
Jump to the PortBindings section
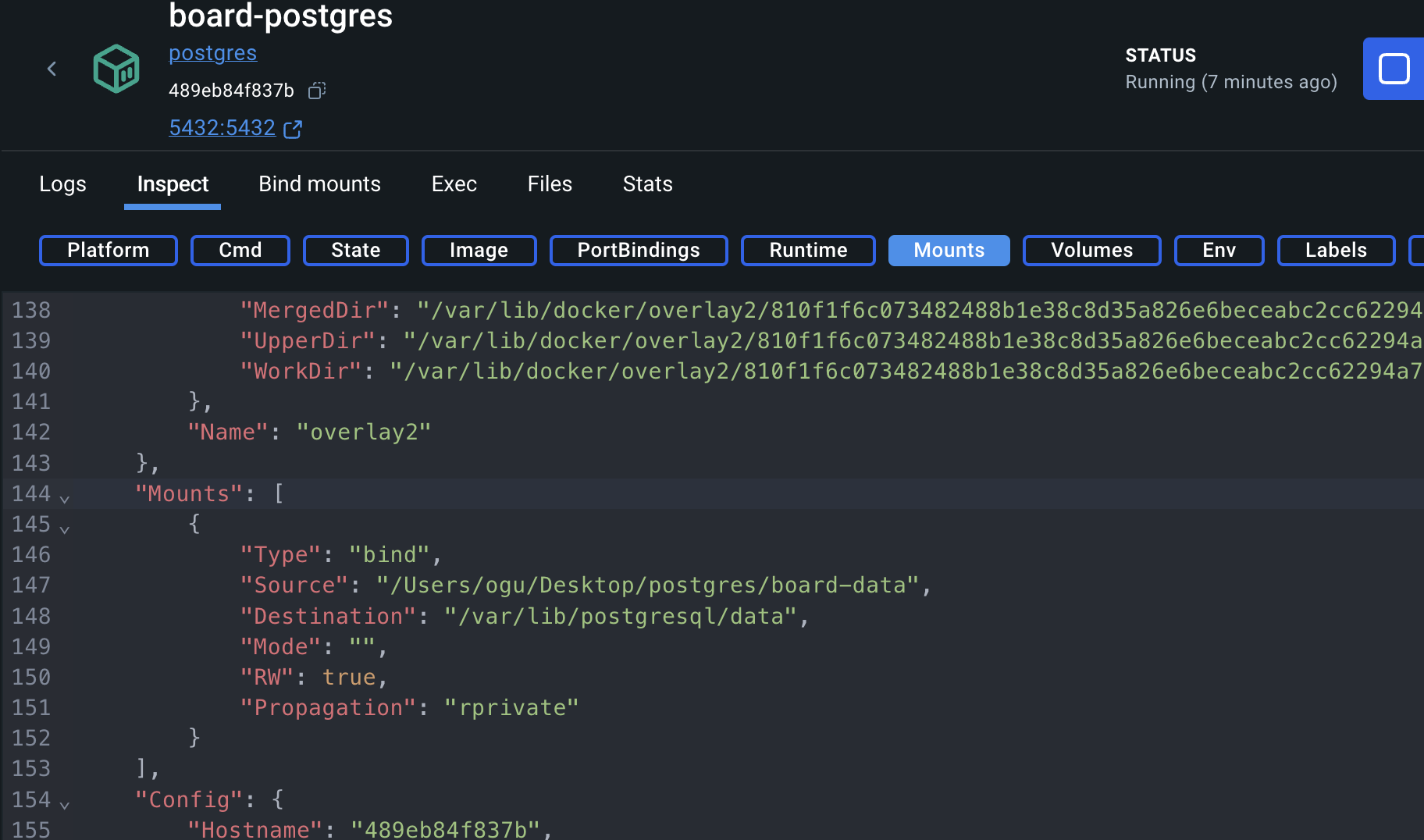click(639, 251)
